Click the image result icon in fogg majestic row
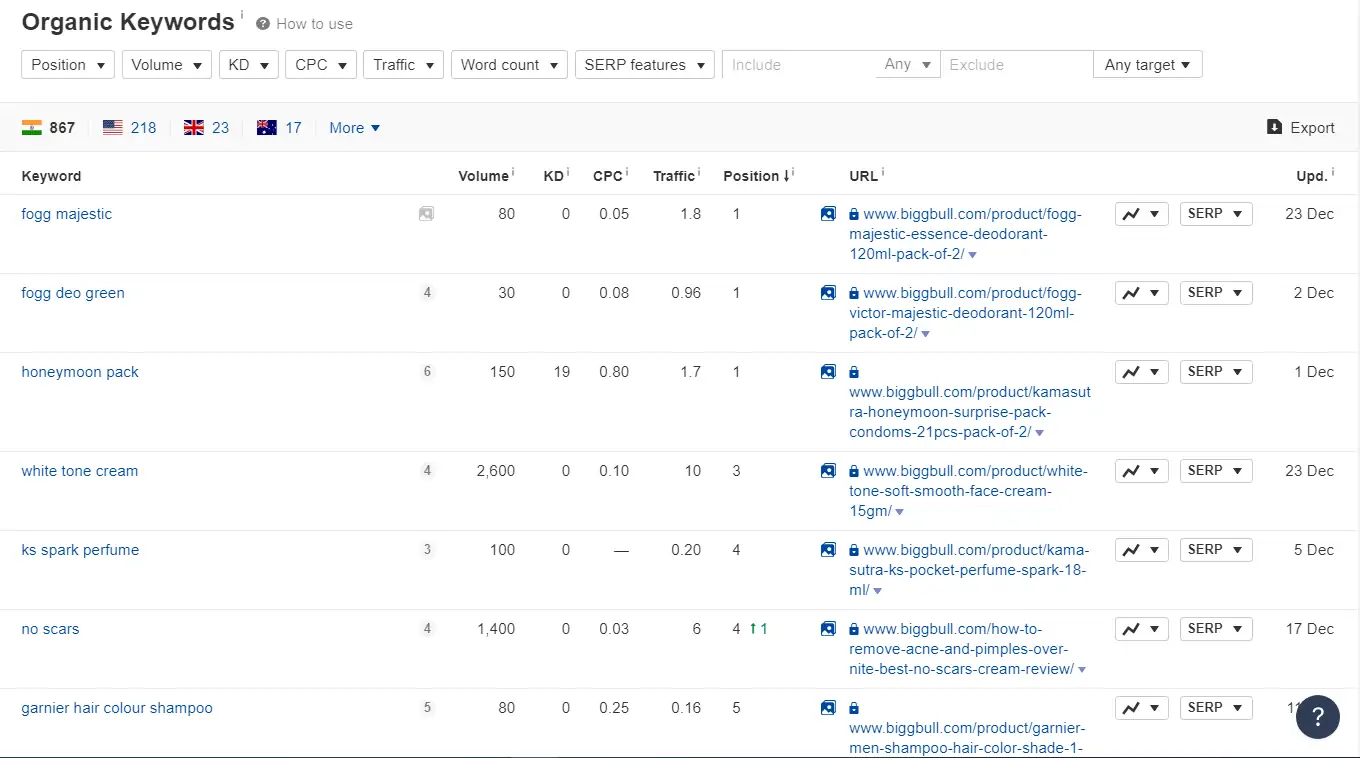The height and width of the screenshot is (758, 1360). coord(828,214)
